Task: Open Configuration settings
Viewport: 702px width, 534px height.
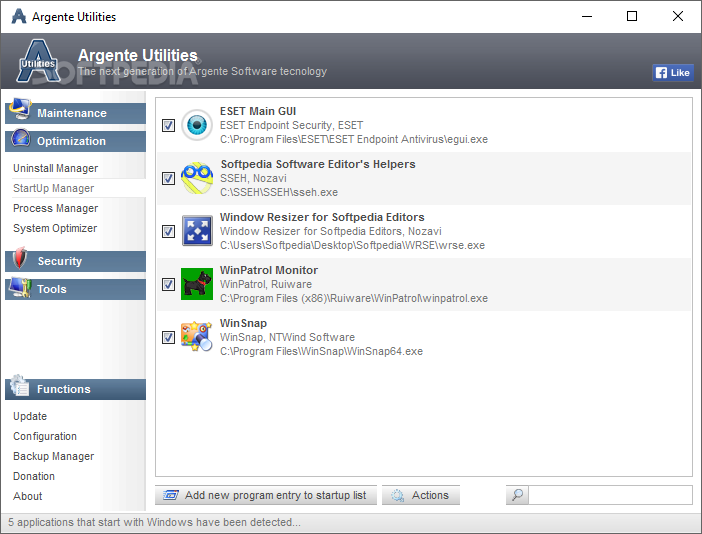Action: pyautogui.click(x=45, y=436)
